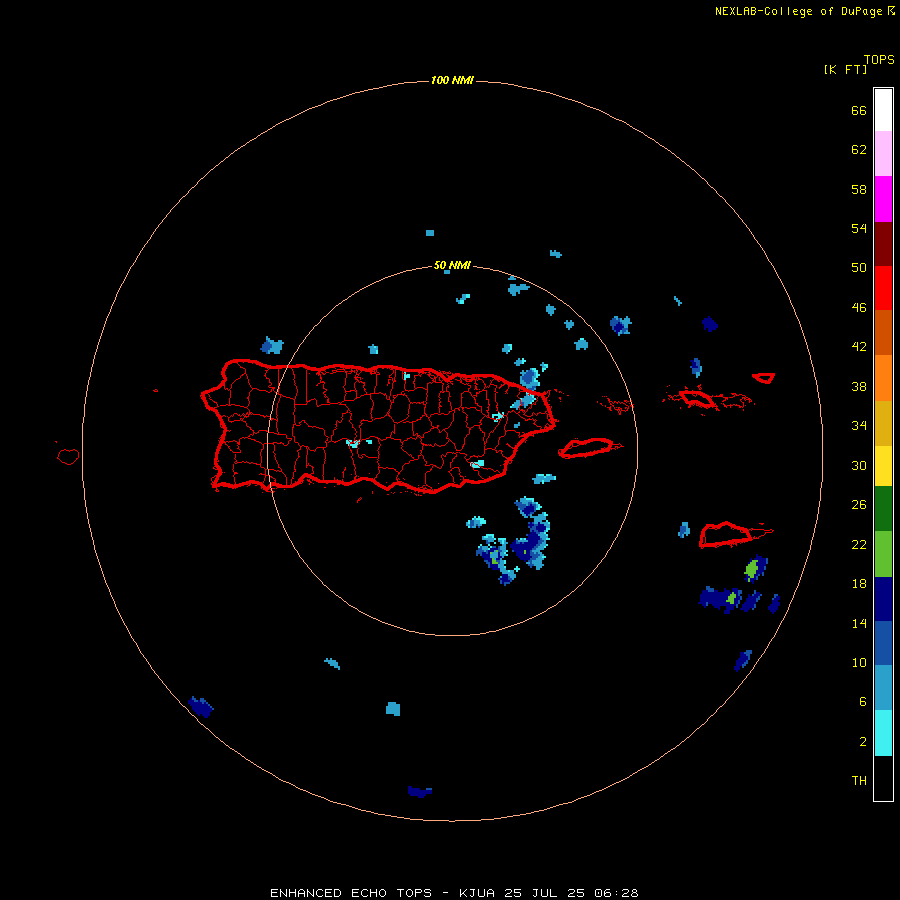Screen dimensions: 900x900
Task: Click the dark red (maroon) legend swatch
Action: click(x=883, y=244)
